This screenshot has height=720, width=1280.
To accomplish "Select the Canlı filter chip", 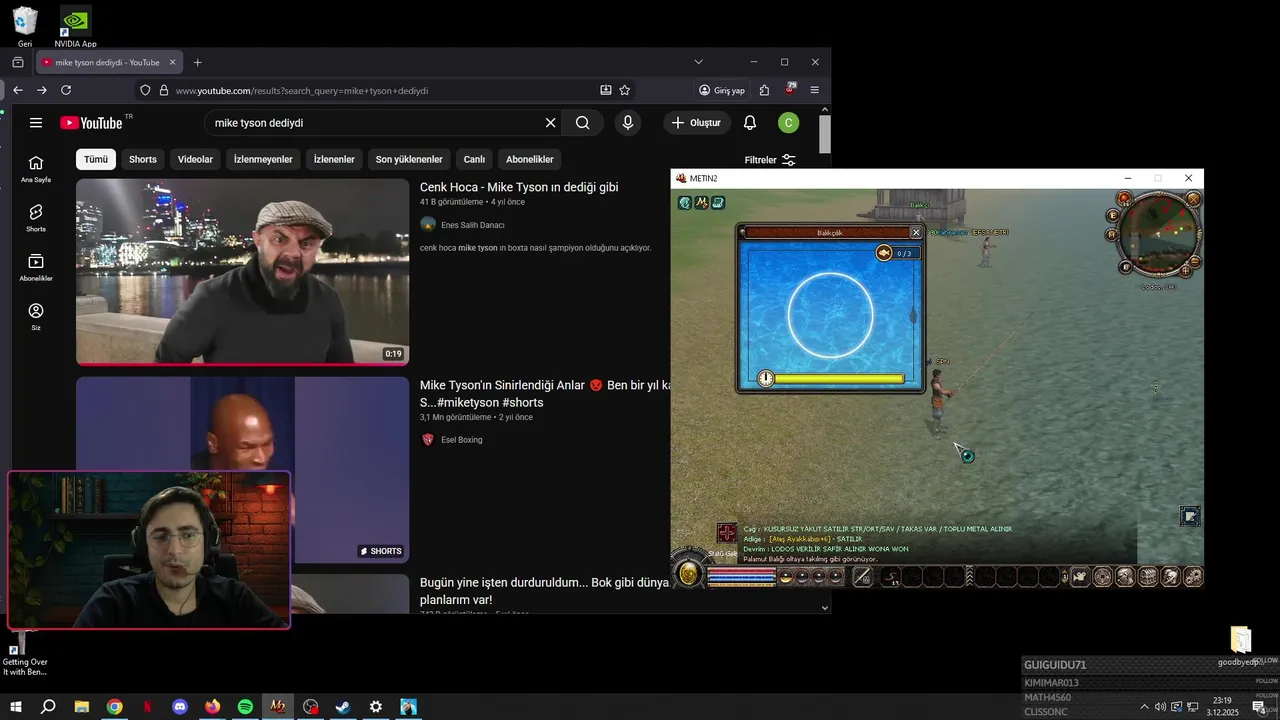I will coord(474,159).
